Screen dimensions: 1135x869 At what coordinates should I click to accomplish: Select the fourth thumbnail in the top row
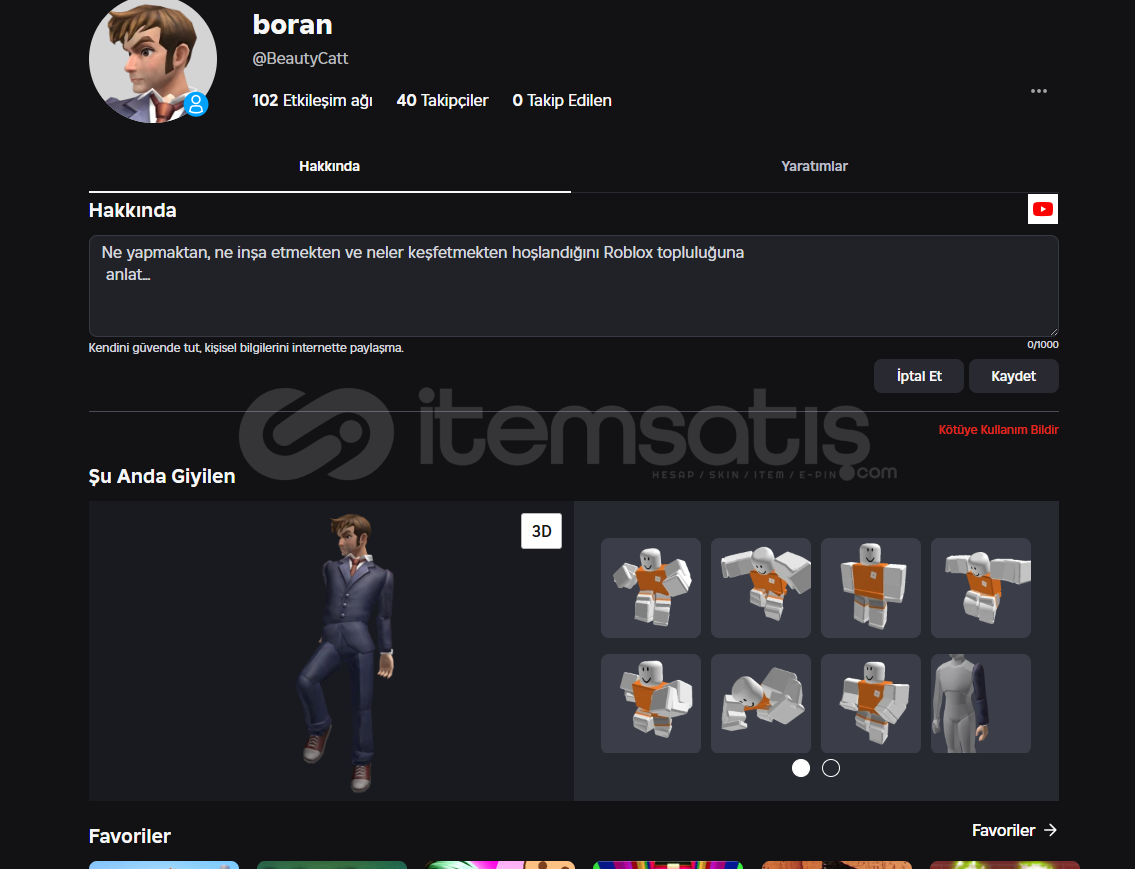[981, 588]
